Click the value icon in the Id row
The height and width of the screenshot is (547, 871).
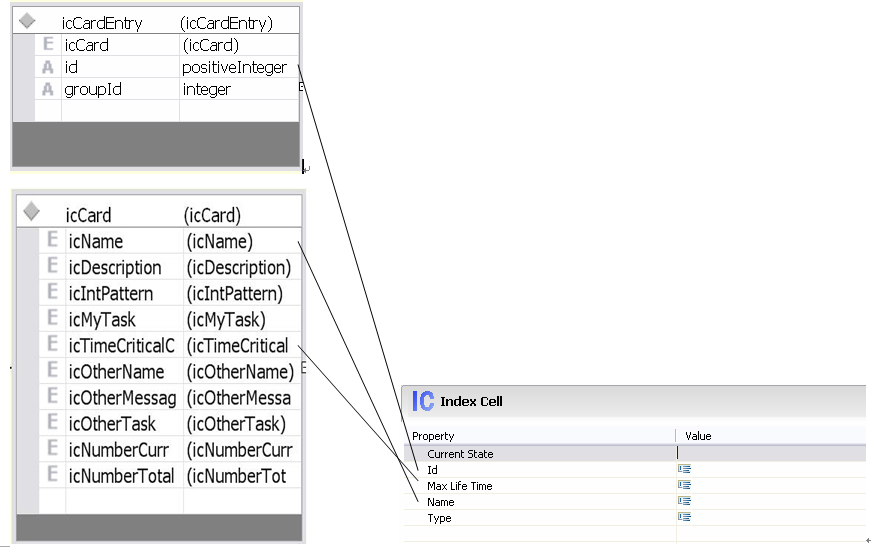[684, 469]
